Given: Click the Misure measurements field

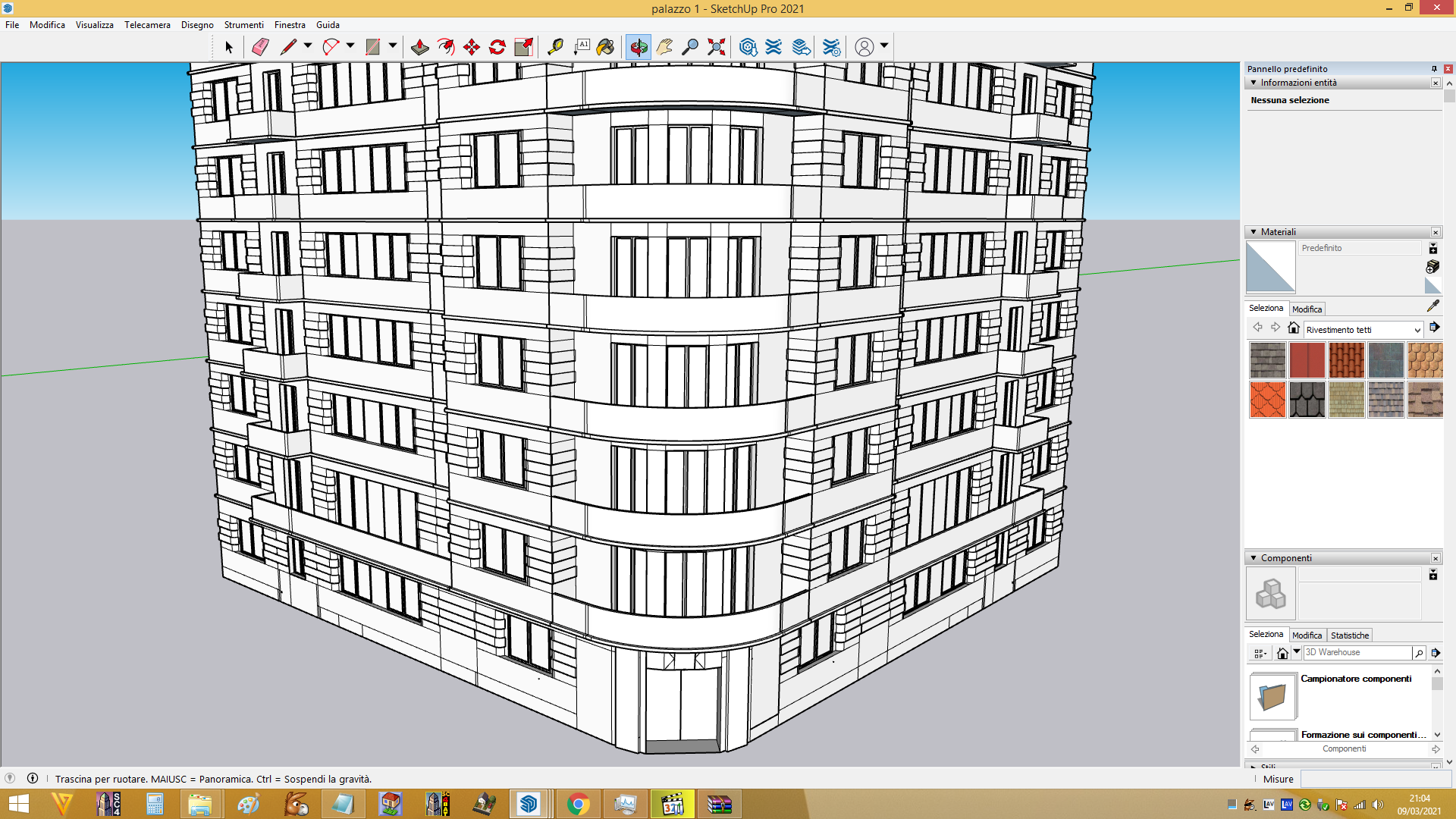Looking at the screenshot, I should (x=1376, y=779).
